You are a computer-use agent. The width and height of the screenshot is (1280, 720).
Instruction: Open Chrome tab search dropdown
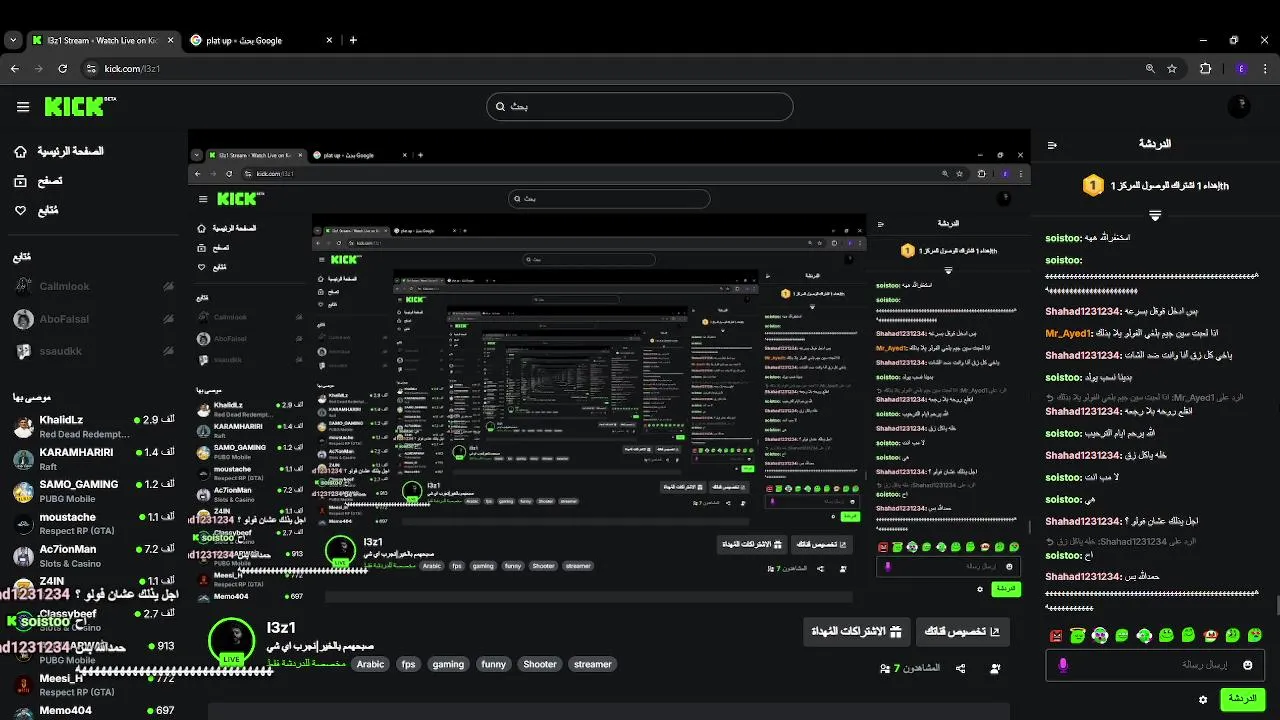pos(12,40)
